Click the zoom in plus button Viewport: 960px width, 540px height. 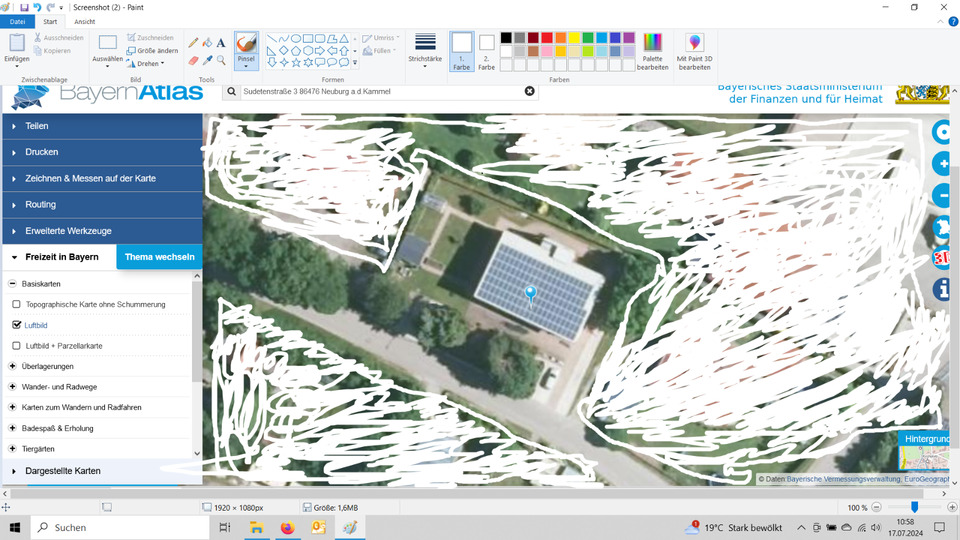tap(952, 508)
